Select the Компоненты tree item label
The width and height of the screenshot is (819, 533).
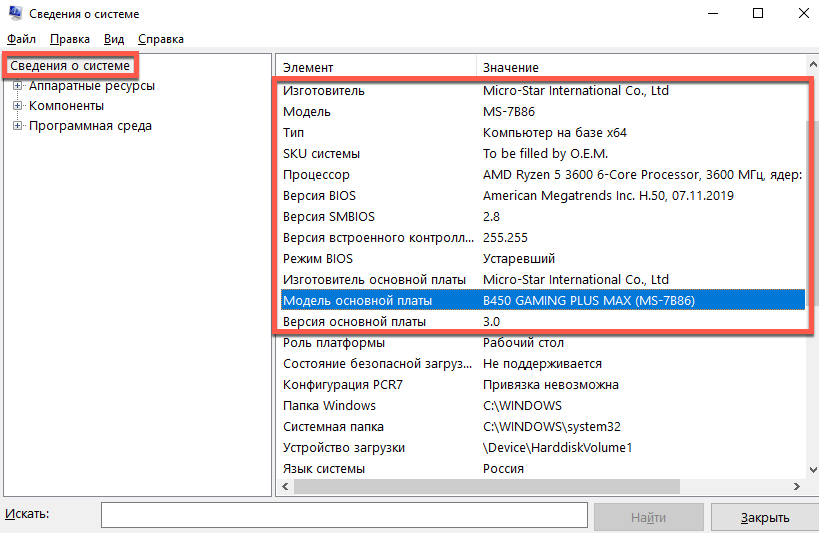(x=66, y=106)
